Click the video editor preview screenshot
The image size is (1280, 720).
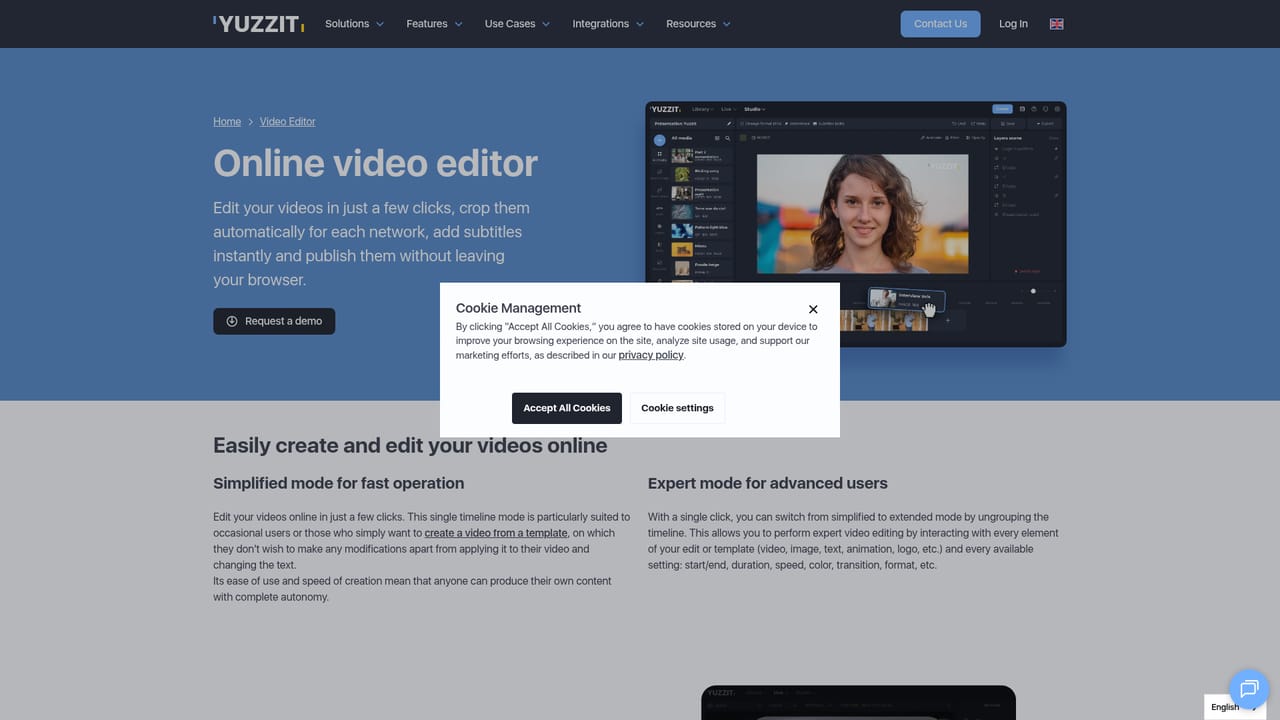click(x=856, y=224)
